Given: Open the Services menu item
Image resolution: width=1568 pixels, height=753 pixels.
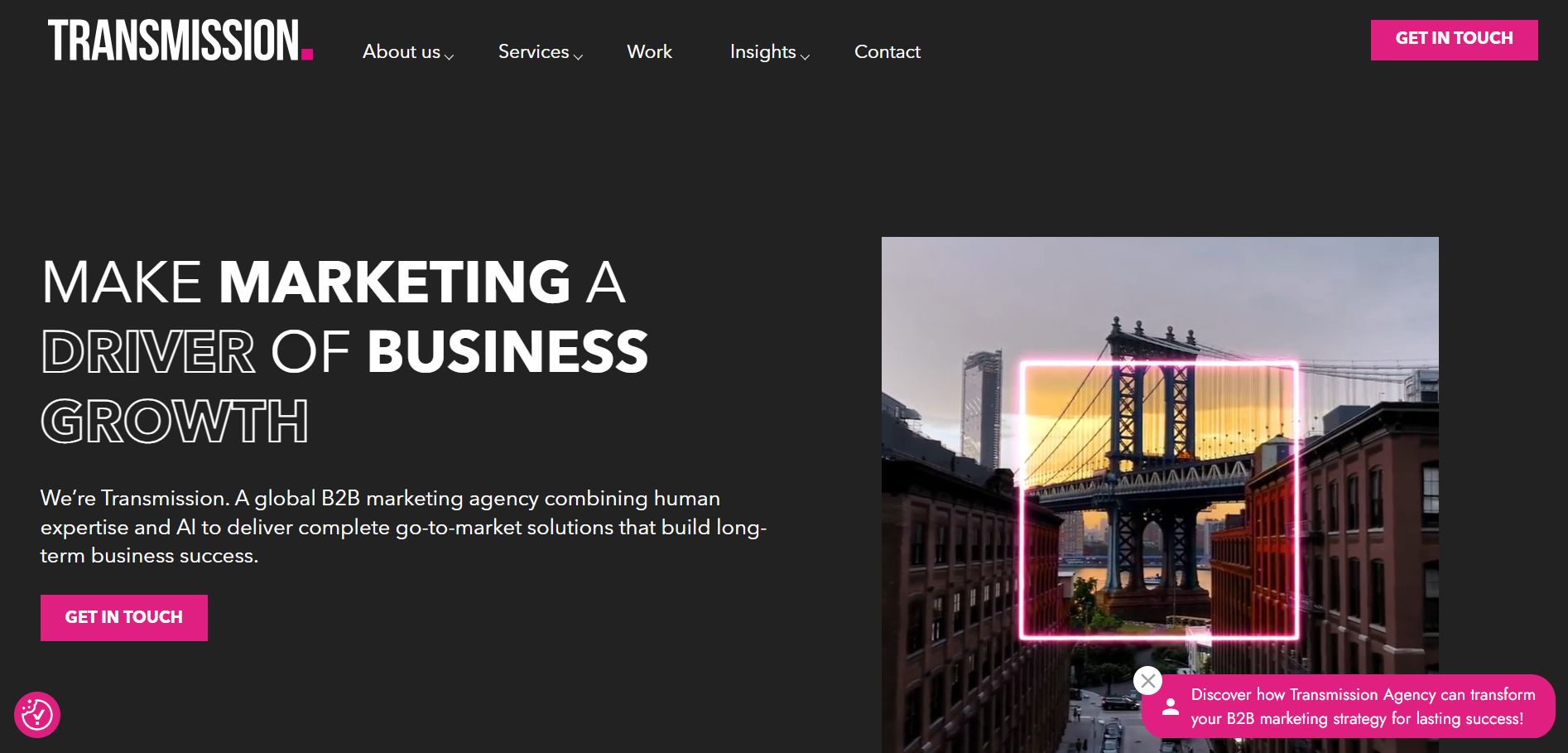Looking at the screenshot, I should pos(534,51).
